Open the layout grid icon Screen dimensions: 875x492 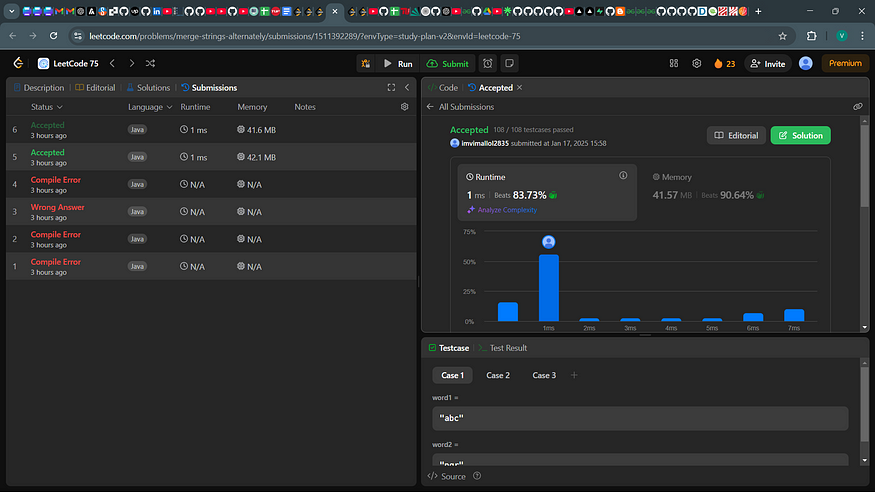click(674, 64)
